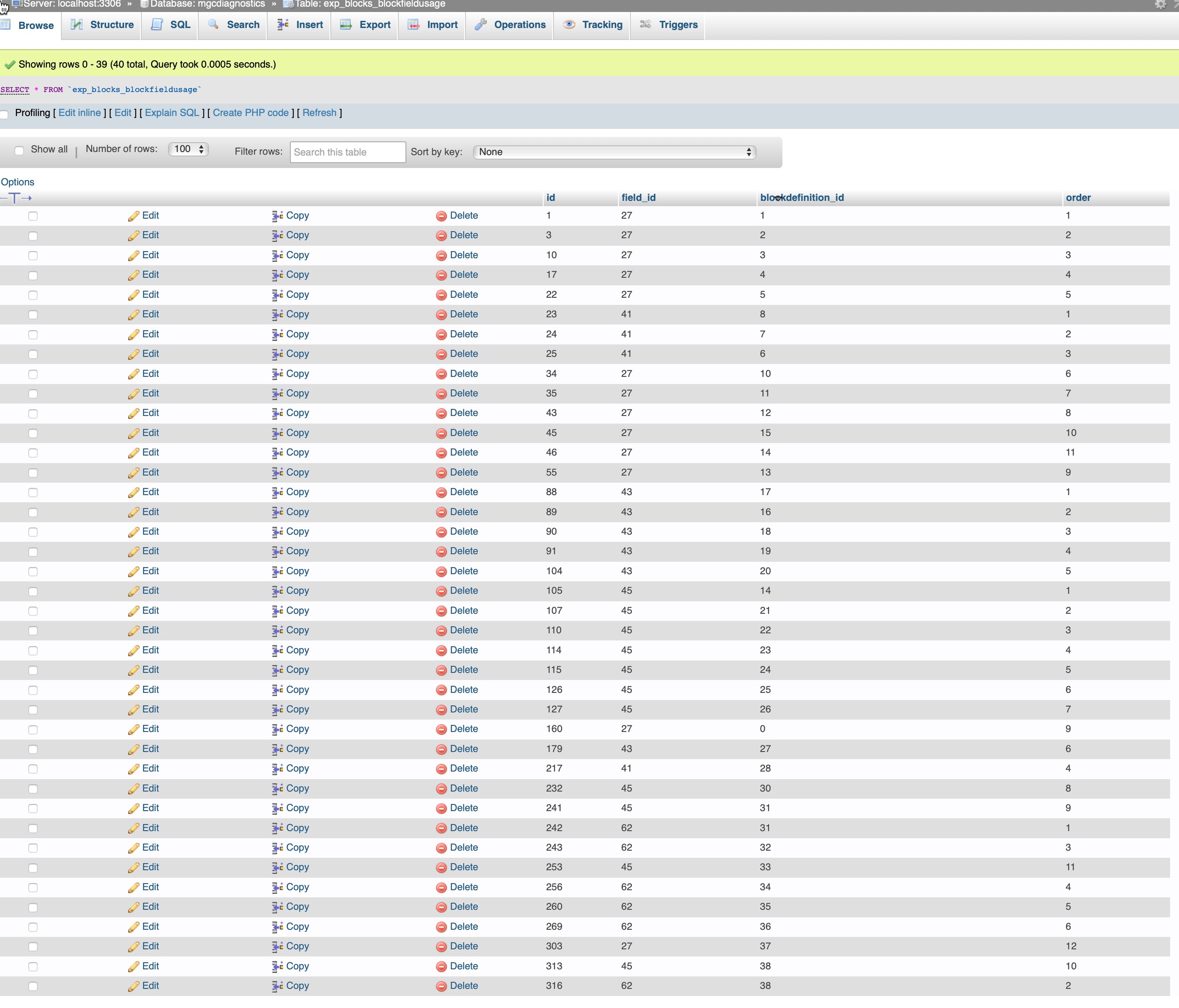Click the Edit inline link
1179x1008 pixels.
click(x=80, y=112)
